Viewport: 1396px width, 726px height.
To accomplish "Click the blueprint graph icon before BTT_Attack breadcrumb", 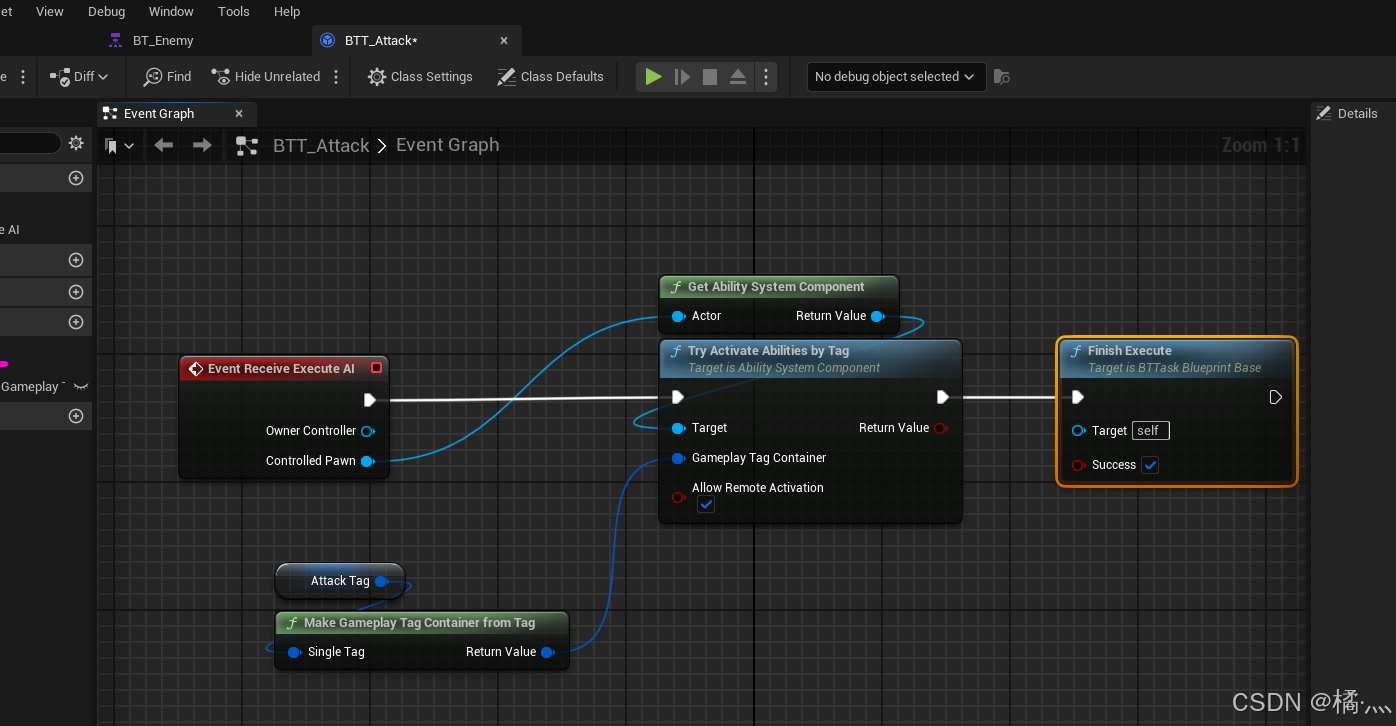I will pos(246,146).
